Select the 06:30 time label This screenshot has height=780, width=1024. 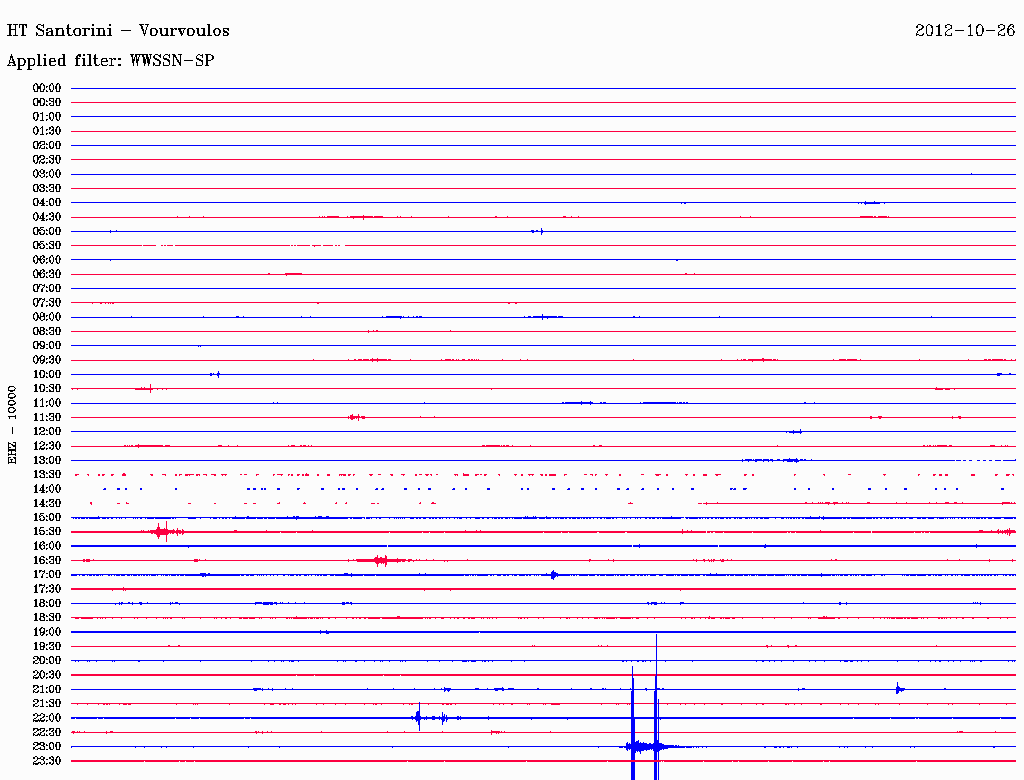[x=47, y=274]
